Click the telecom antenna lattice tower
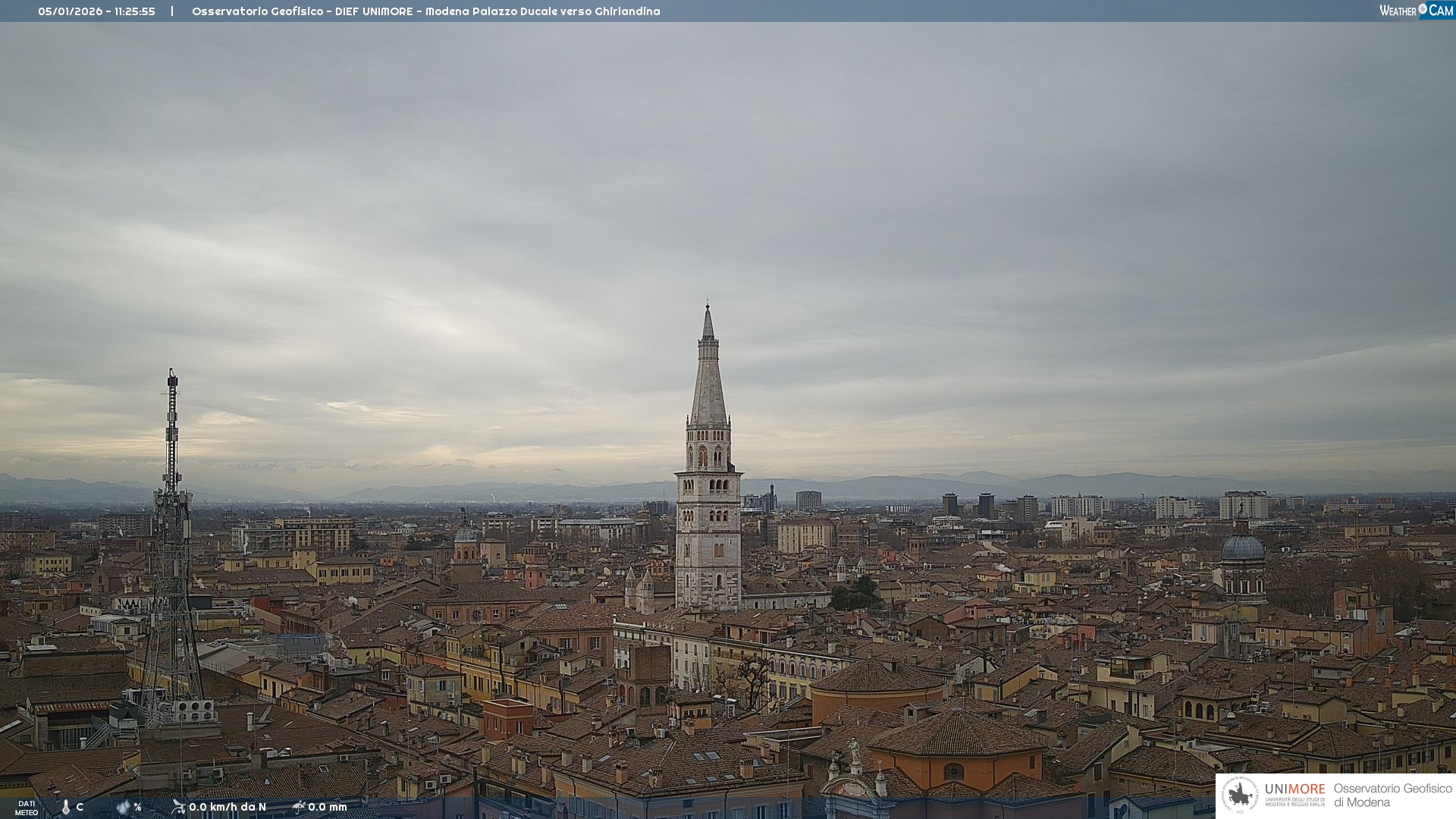 [x=172, y=546]
